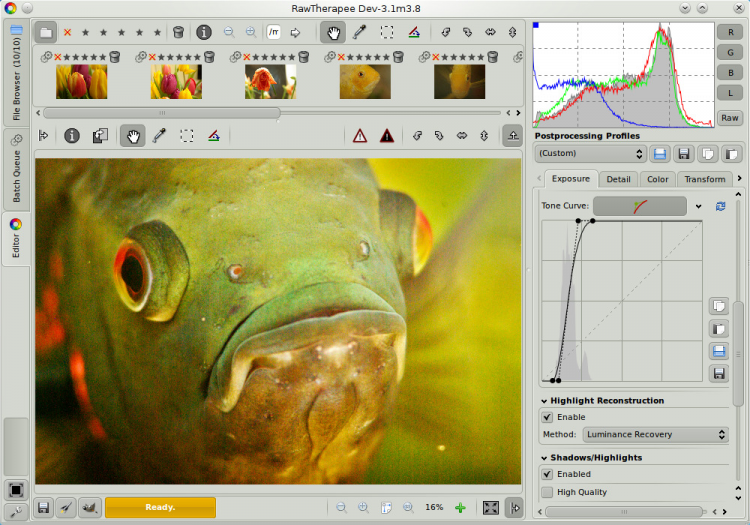Check the High Quality checkbox
750x525 pixels.
pyautogui.click(x=547, y=492)
